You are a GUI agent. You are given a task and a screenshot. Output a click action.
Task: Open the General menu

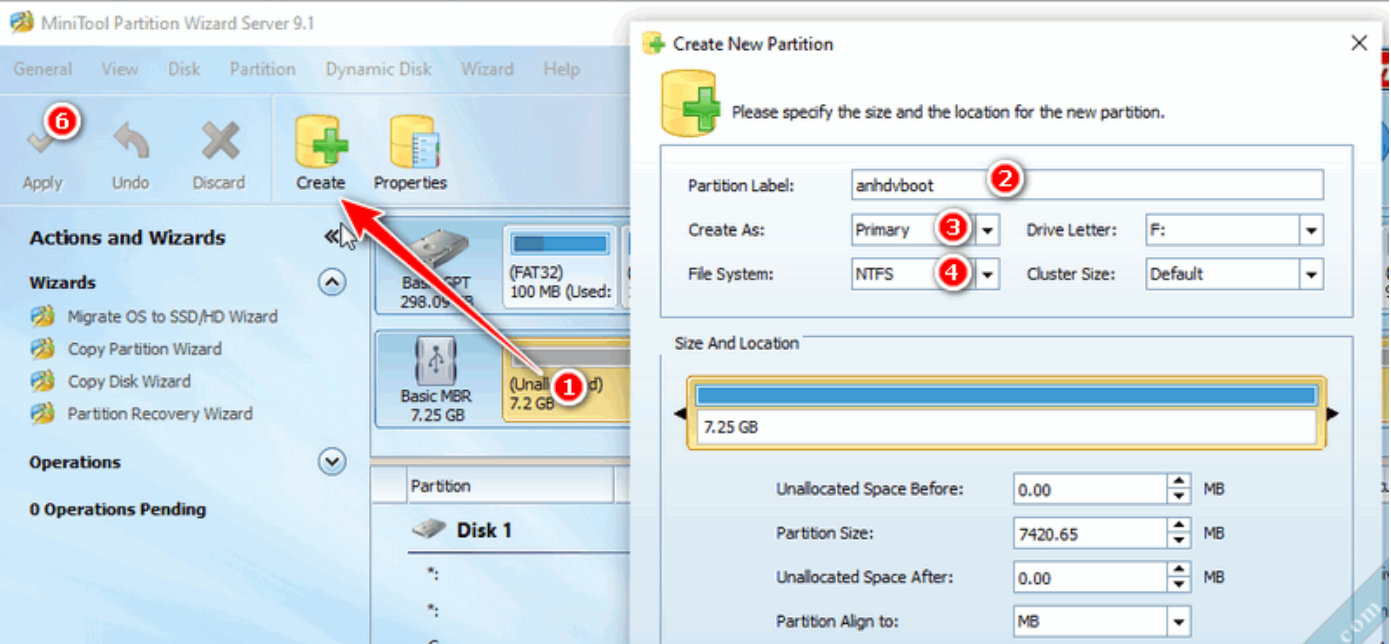coord(43,69)
